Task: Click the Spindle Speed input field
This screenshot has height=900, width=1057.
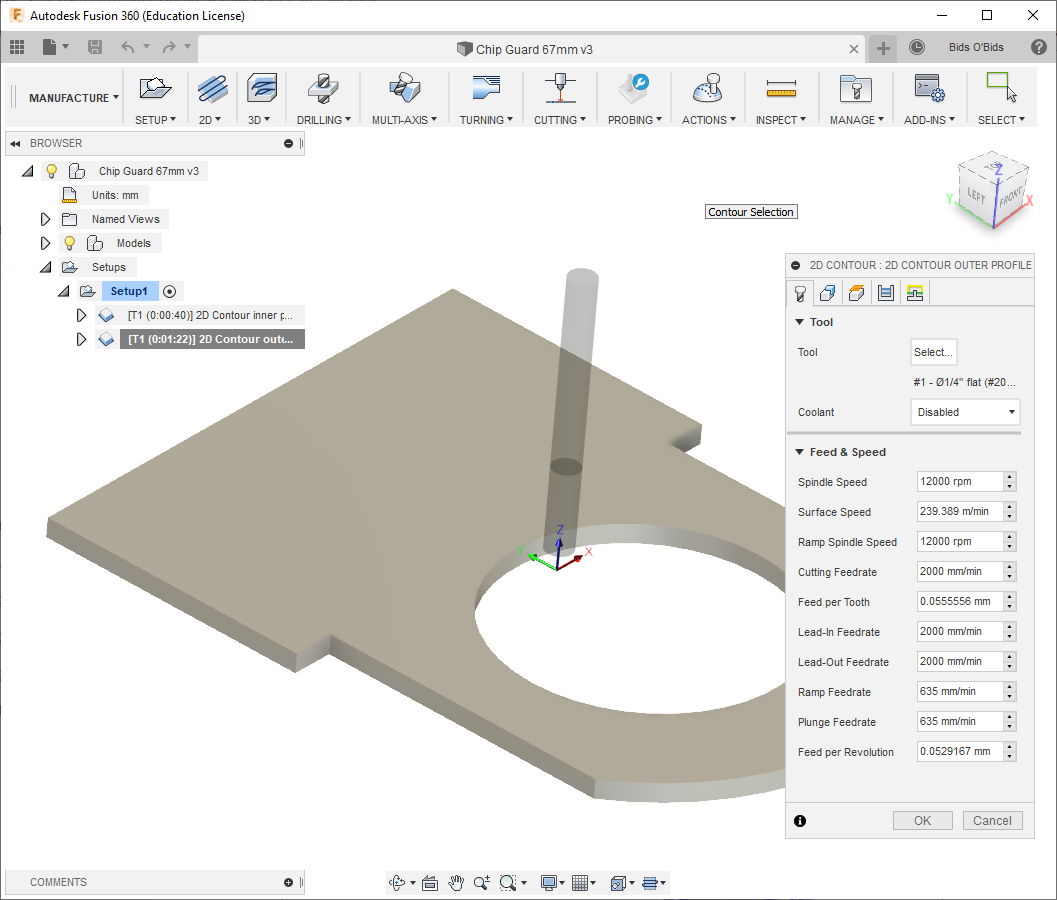Action: pos(960,481)
